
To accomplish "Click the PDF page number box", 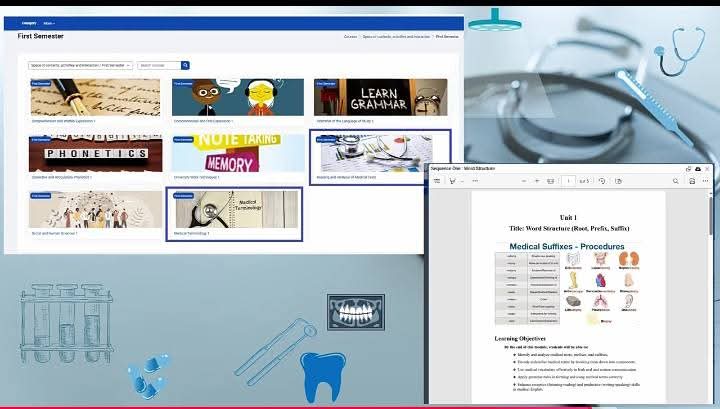I will click(569, 181).
